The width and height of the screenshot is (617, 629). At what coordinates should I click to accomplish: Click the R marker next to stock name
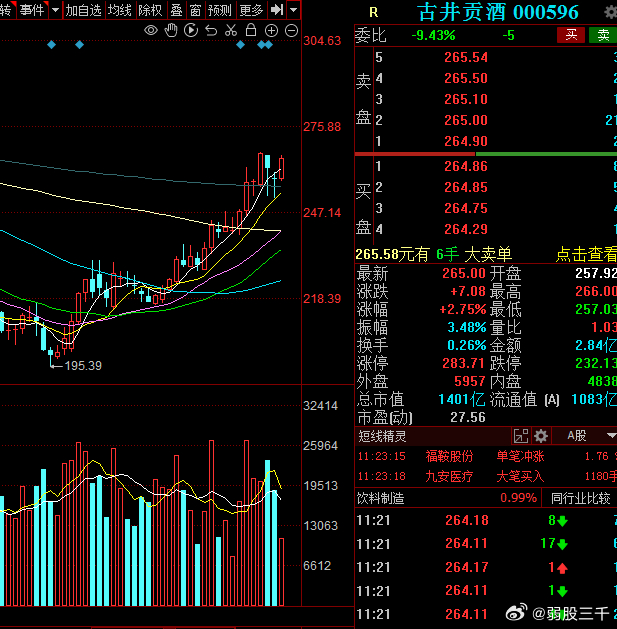[373, 13]
